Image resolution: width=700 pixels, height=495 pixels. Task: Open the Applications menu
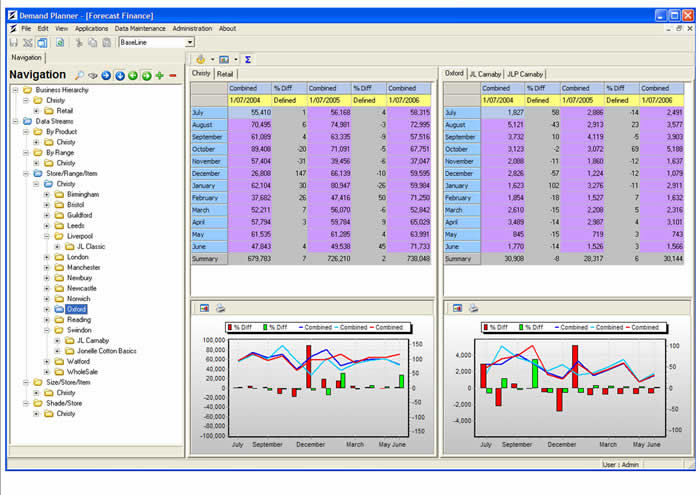click(x=92, y=29)
